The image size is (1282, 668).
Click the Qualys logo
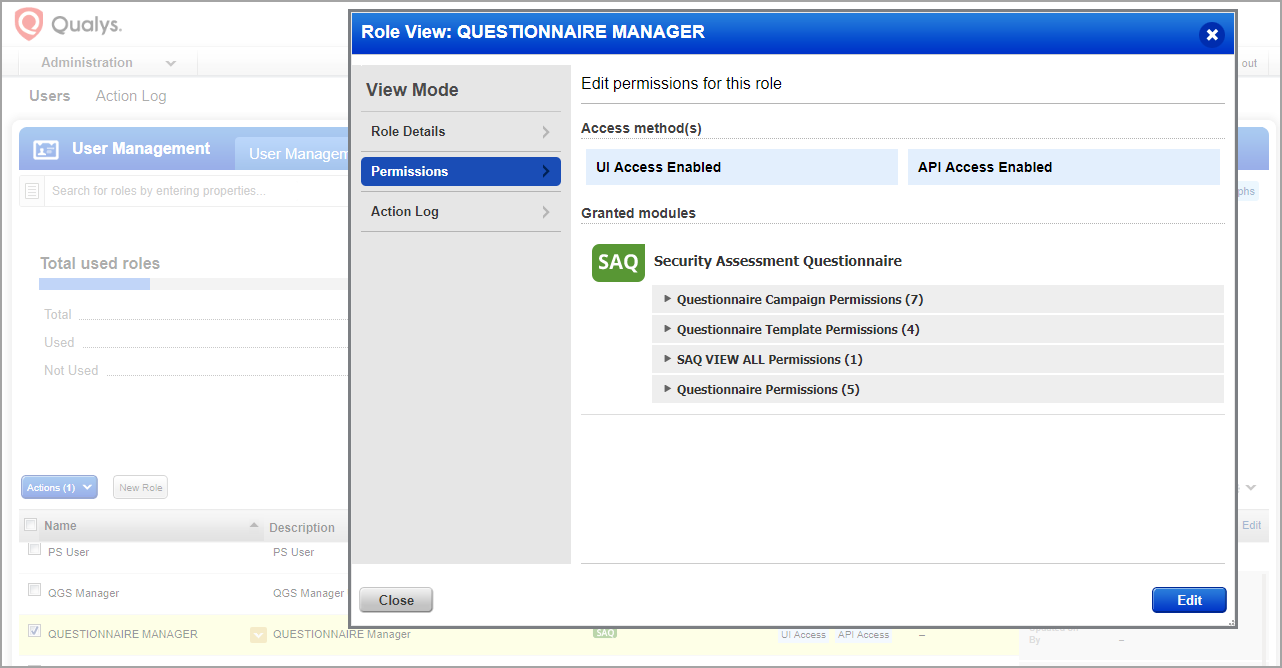(x=68, y=24)
